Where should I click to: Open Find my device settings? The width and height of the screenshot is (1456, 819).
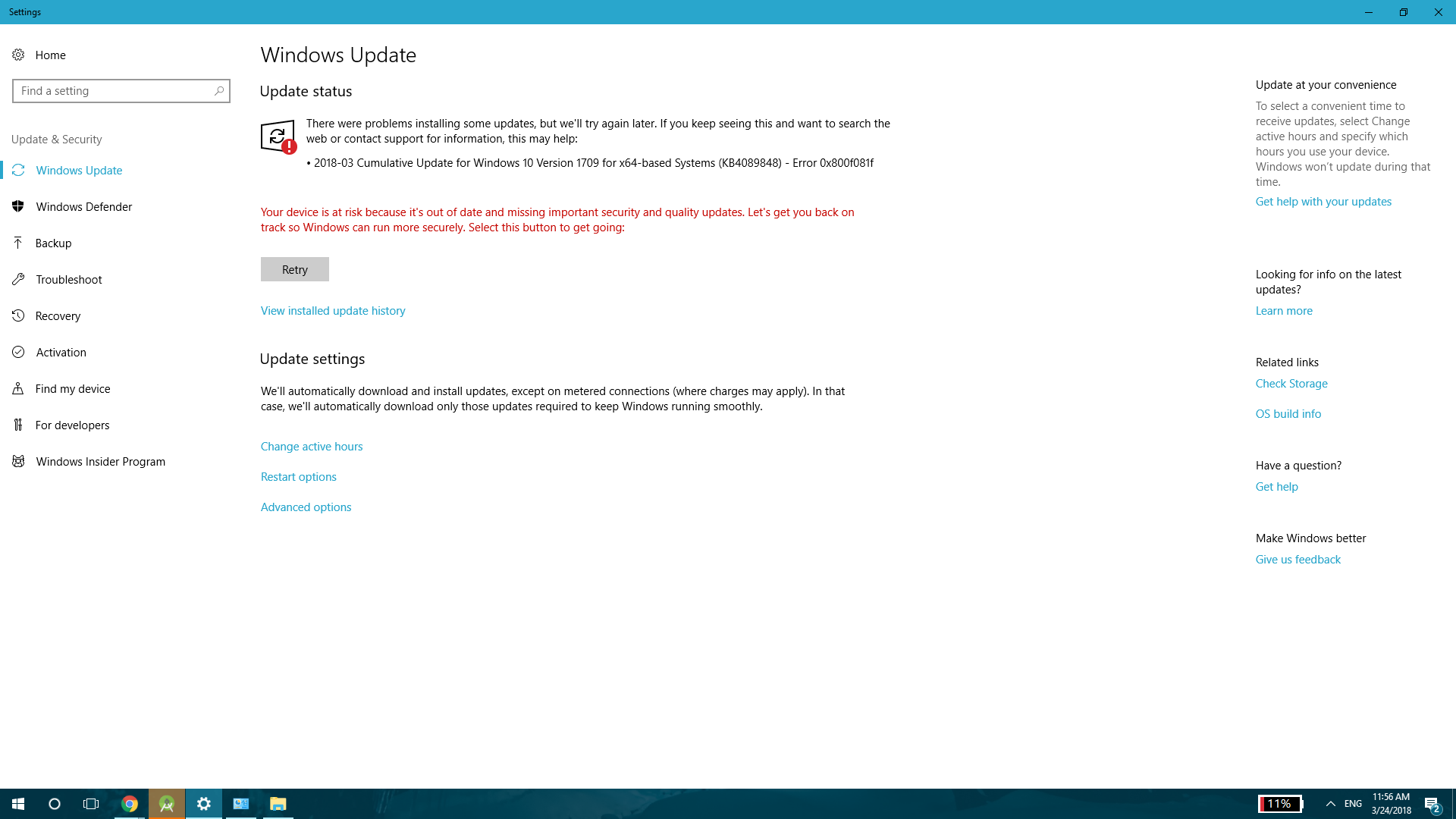pyautogui.click(x=73, y=388)
